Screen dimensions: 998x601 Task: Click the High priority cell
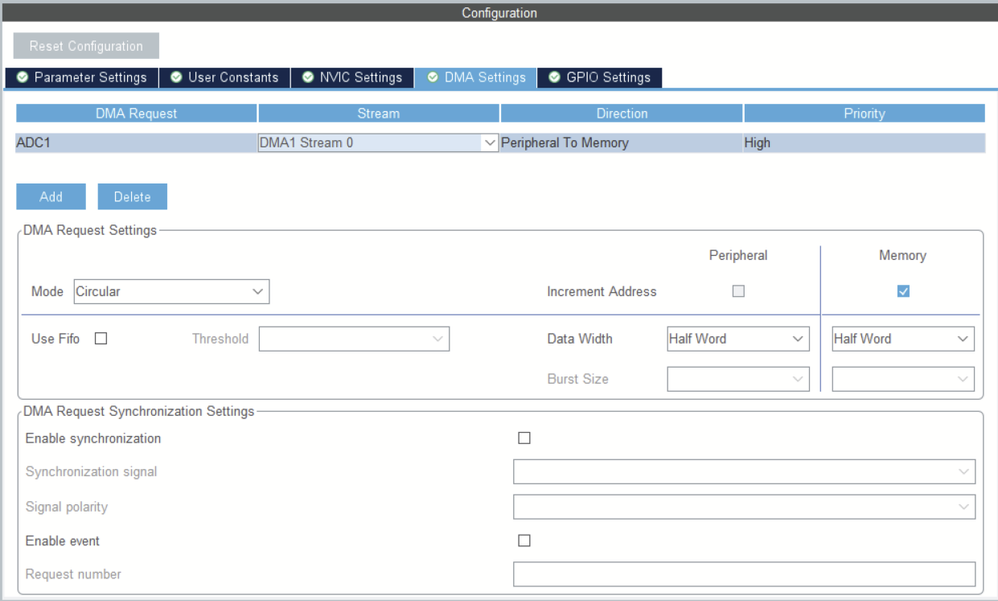click(864, 143)
